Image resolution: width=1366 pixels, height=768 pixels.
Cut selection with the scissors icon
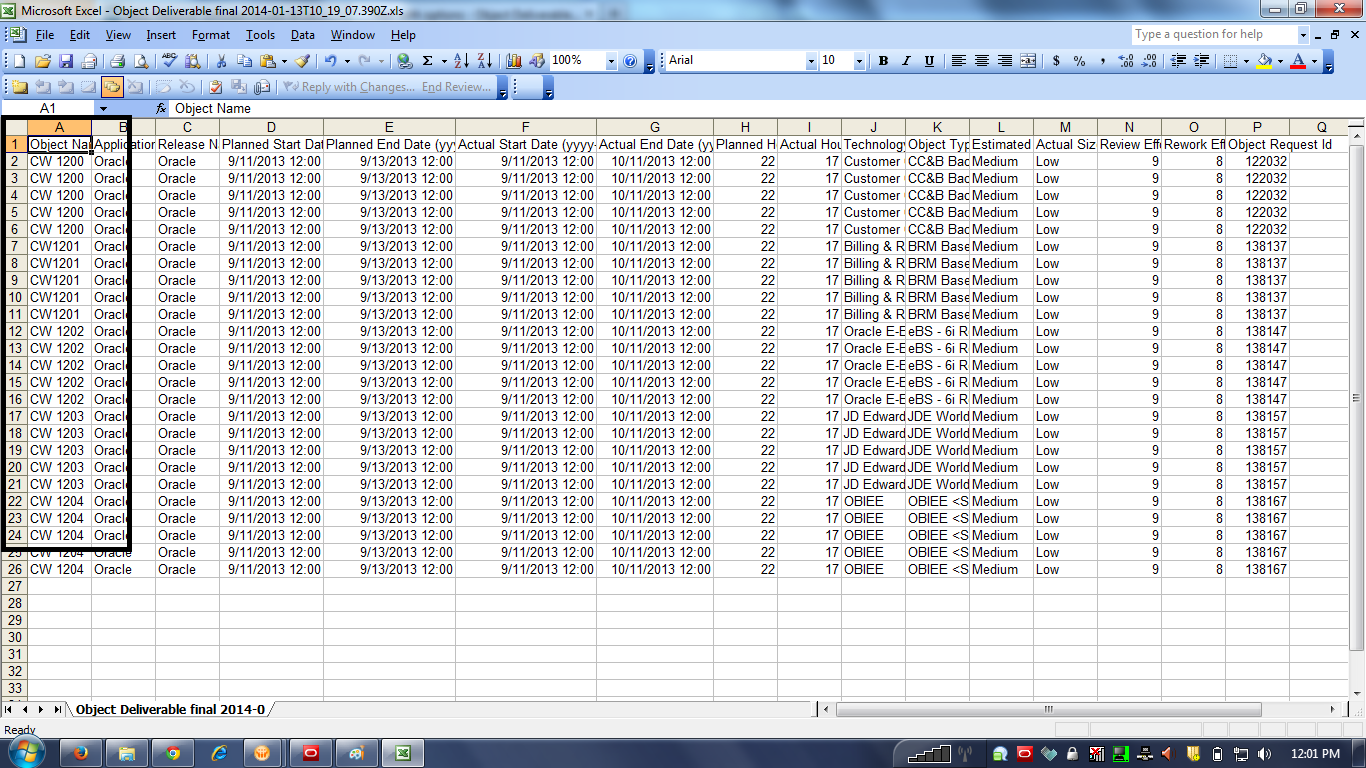pyautogui.click(x=221, y=61)
